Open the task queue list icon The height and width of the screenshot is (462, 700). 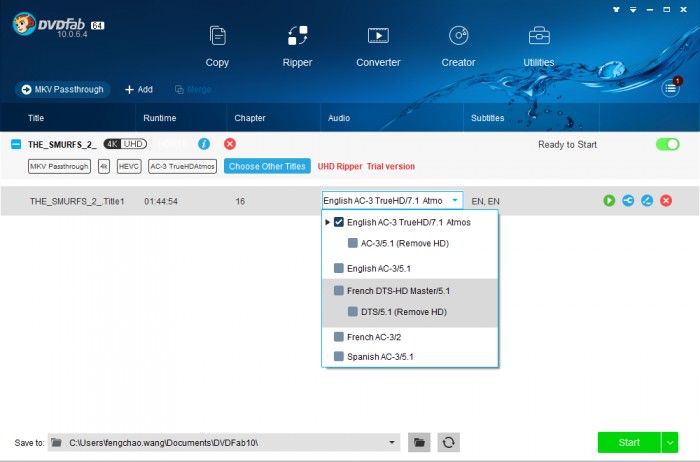tap(671, 88)
